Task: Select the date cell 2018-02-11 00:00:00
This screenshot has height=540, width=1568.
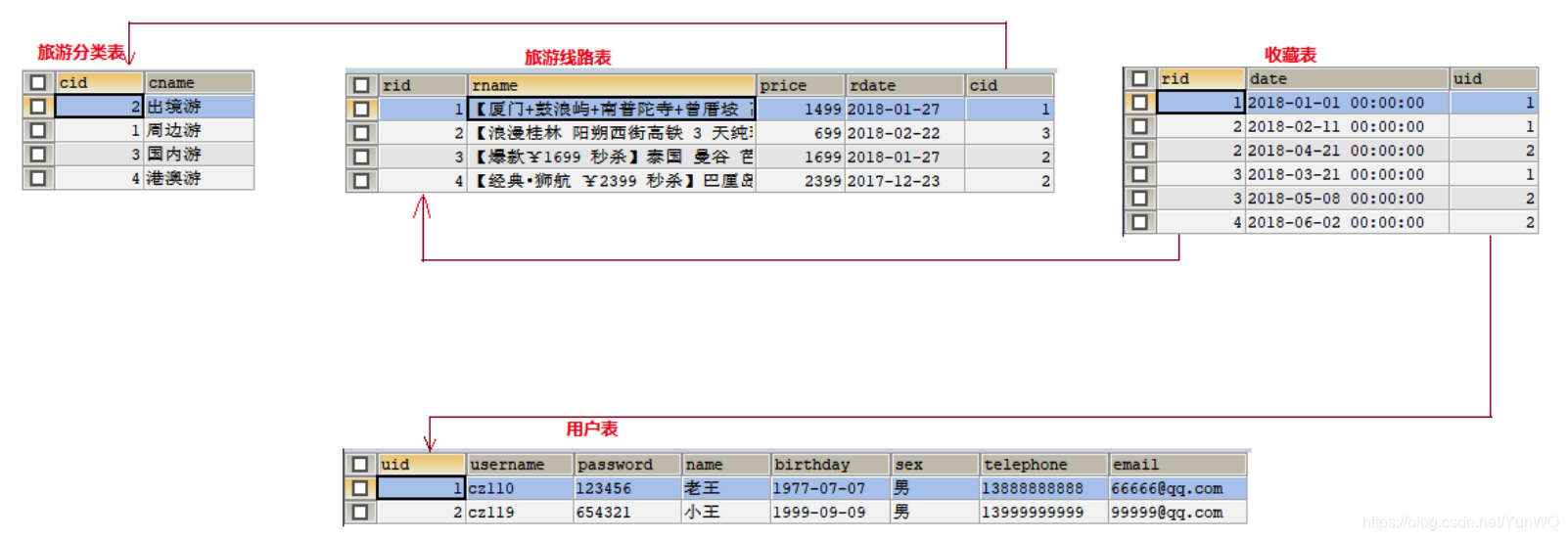Action: pyautogui.click(x=1347, y=126)
